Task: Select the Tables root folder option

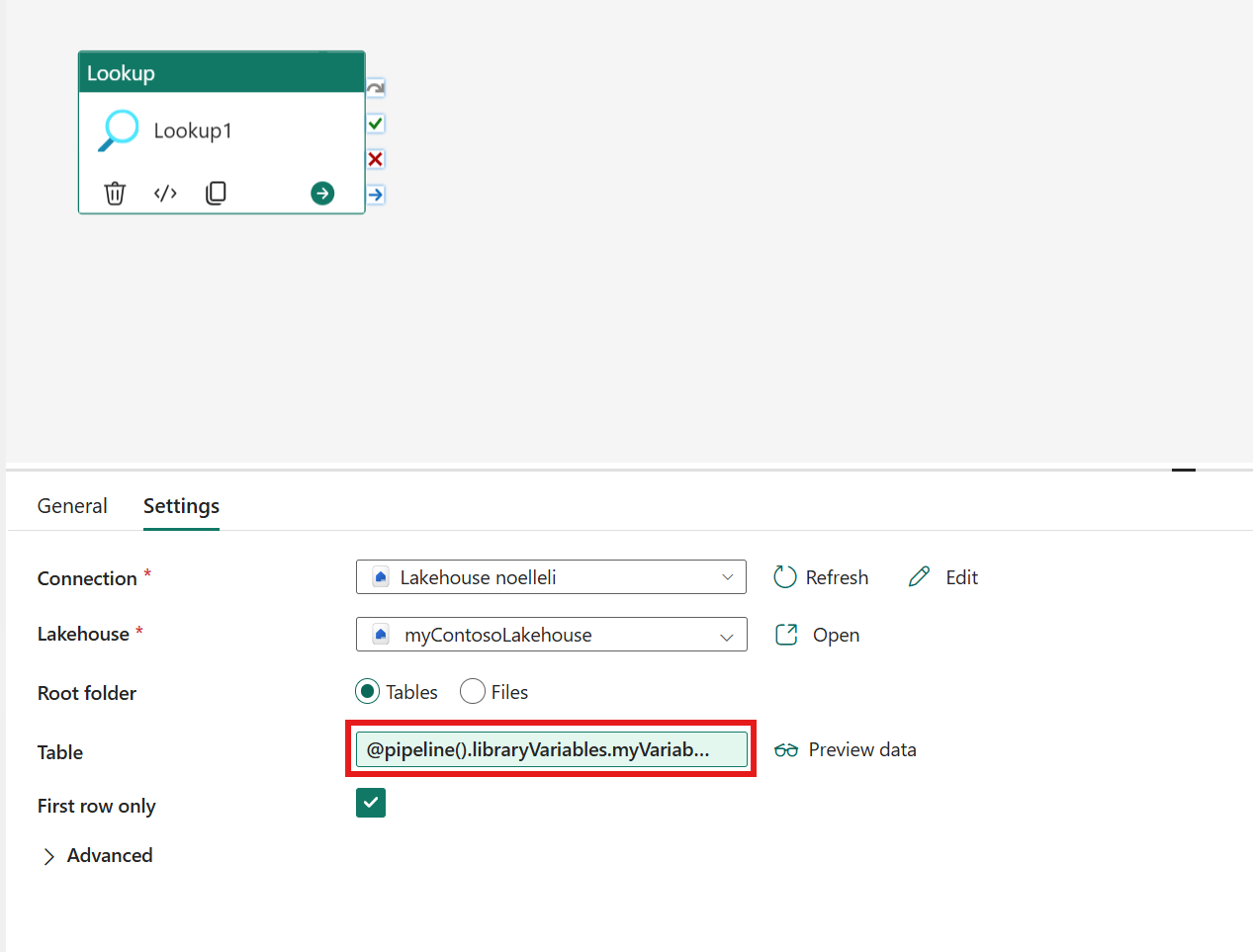Action: coord(368,692)
